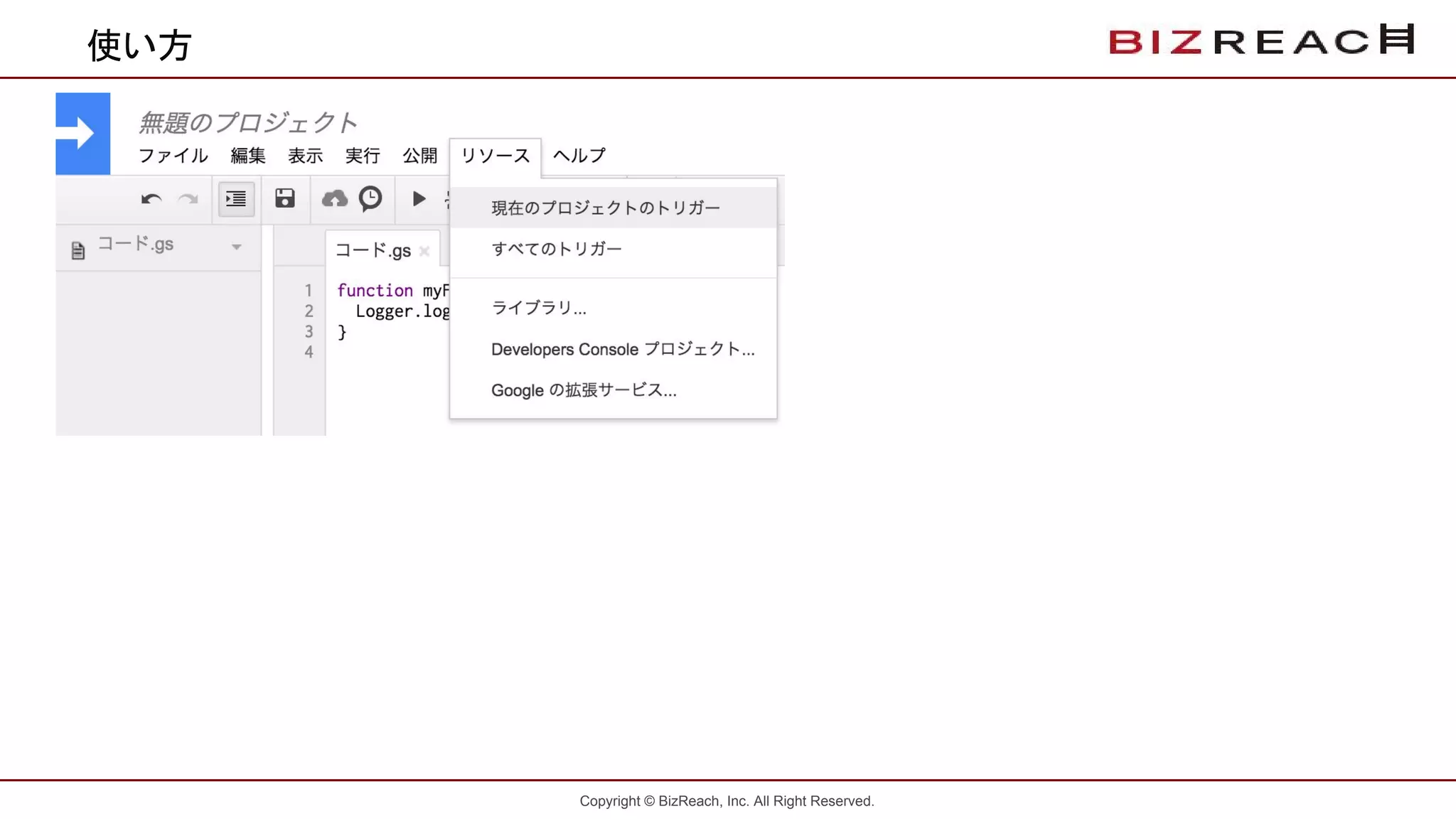
Task: Open the 編集 menu
Action: click(248, 156)
